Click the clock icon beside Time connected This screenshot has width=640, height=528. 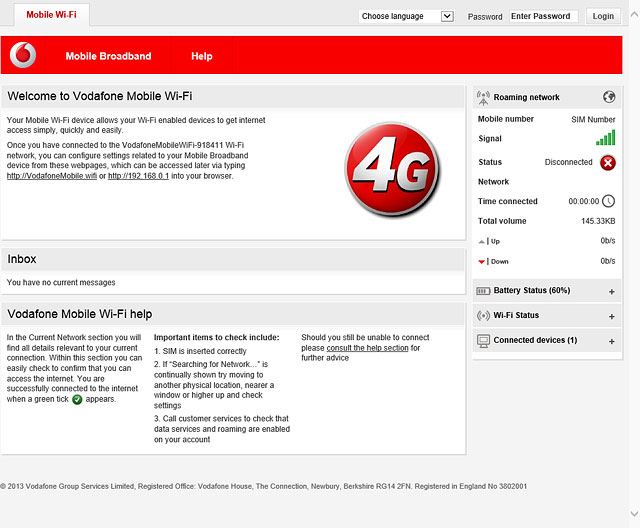tap(608, 201)
